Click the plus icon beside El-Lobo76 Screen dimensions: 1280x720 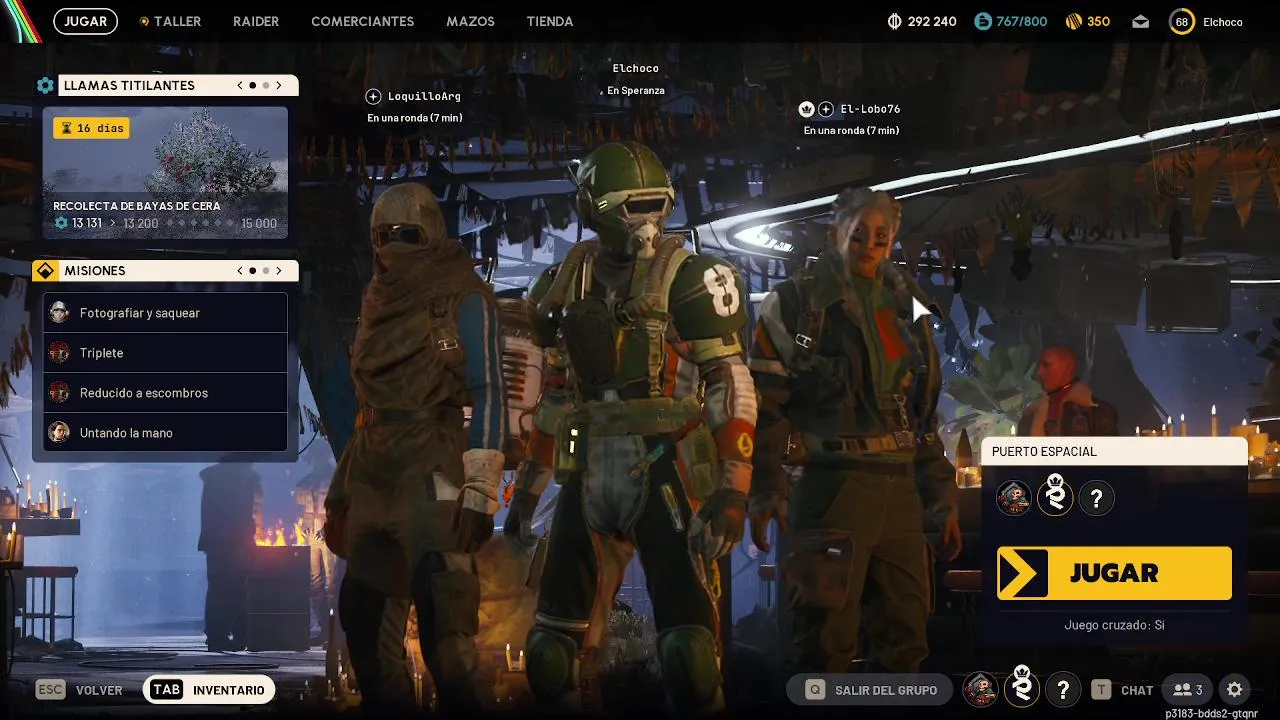(x=826, y=109)
